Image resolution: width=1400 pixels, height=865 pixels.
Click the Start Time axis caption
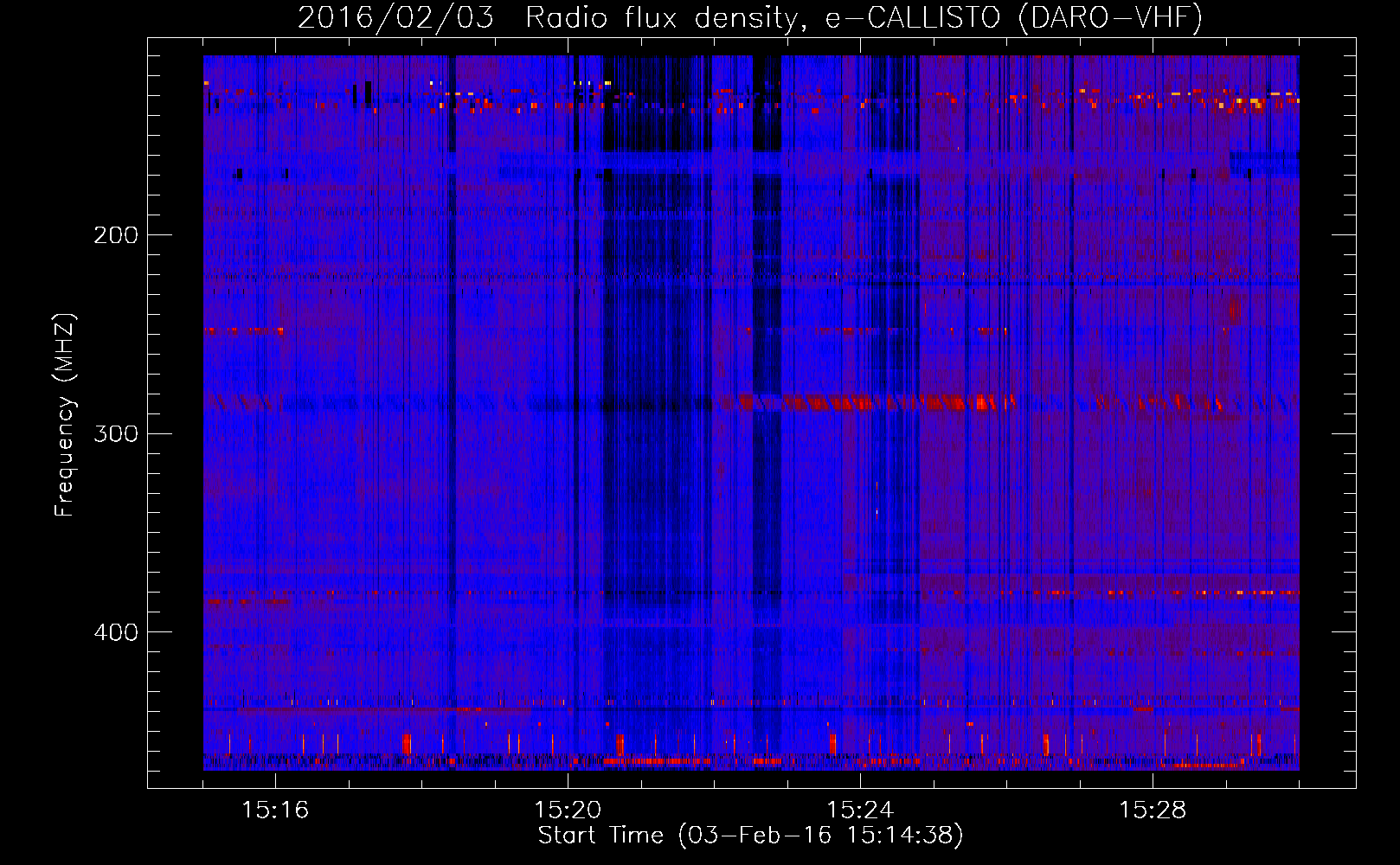point(751,836)
